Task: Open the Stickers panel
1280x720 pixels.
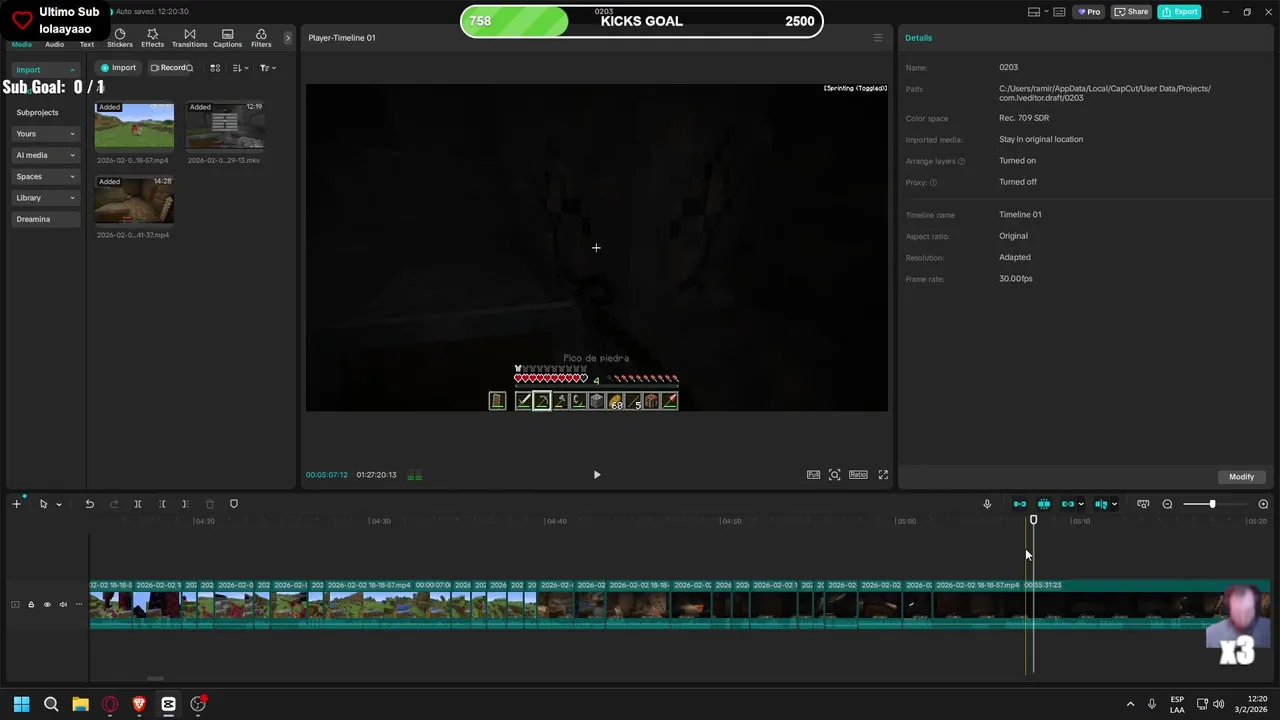Action: click(x=120, y=38)
